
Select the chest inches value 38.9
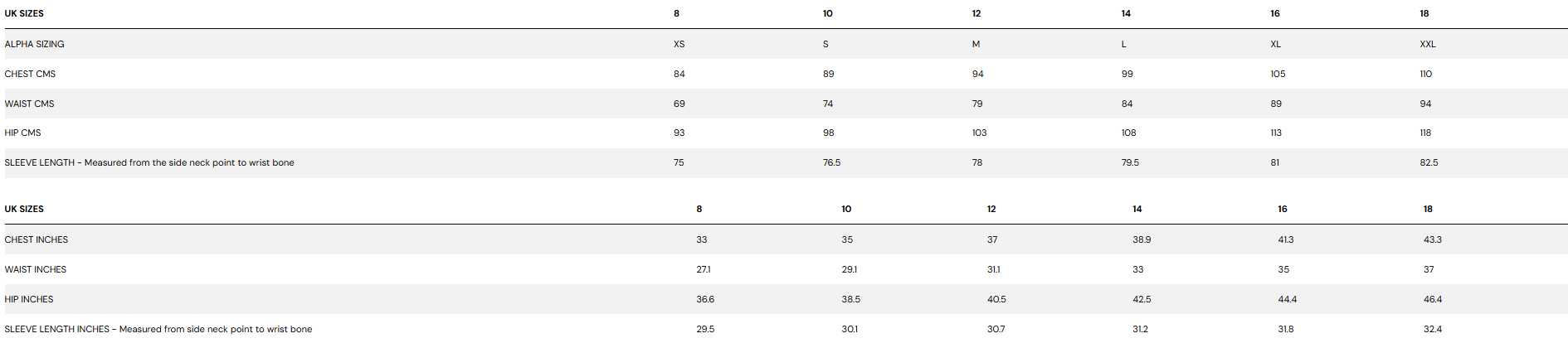pos(1142,239)
